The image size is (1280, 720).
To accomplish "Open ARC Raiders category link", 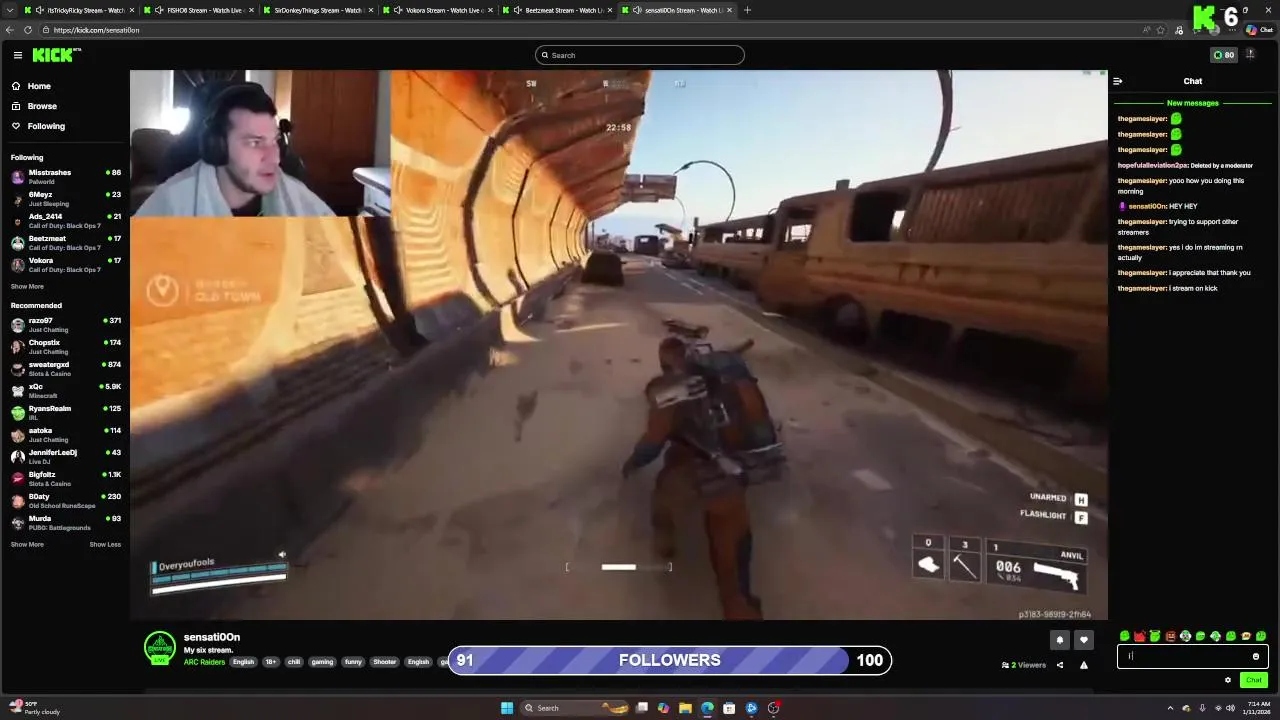I will coord(204,662).
